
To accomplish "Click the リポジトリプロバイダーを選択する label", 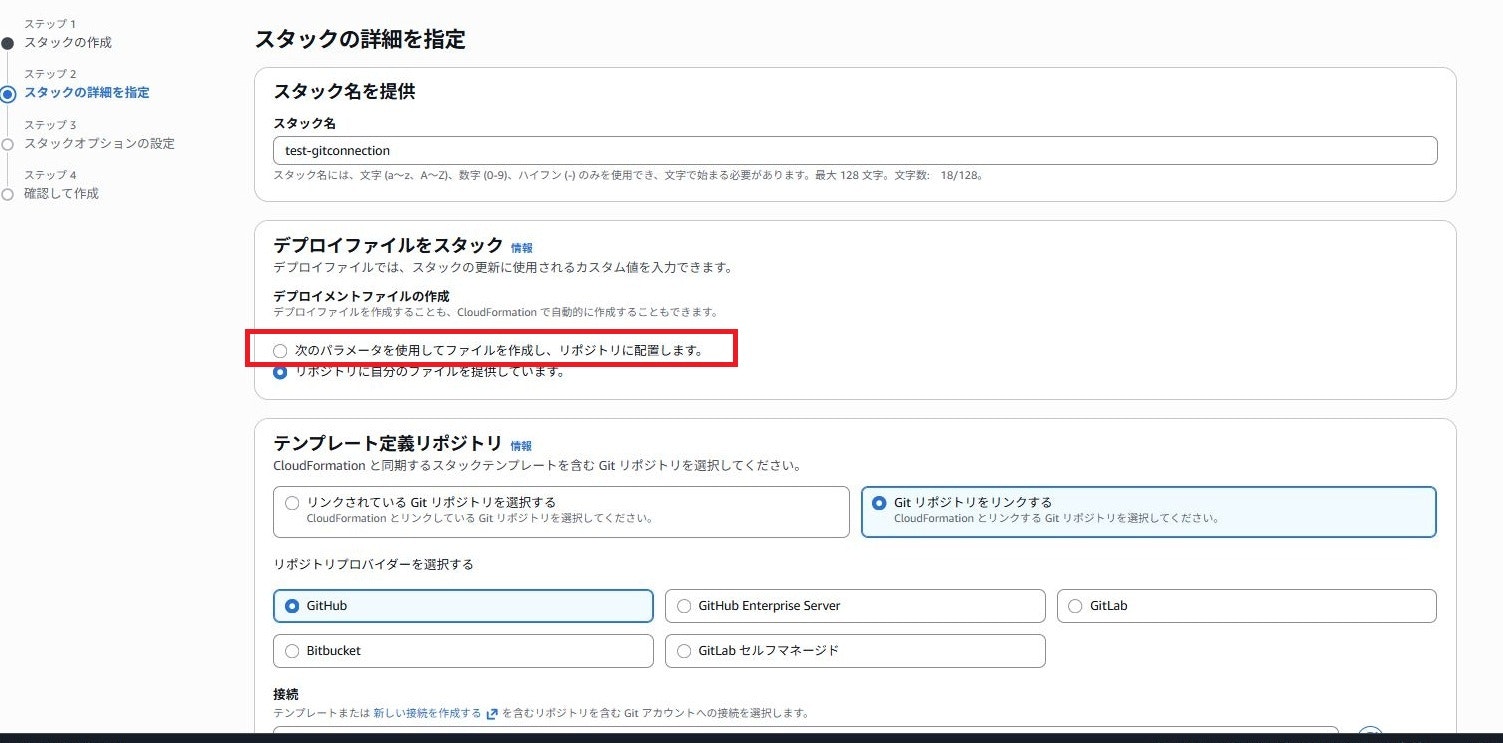I will [x=373, y=564].
